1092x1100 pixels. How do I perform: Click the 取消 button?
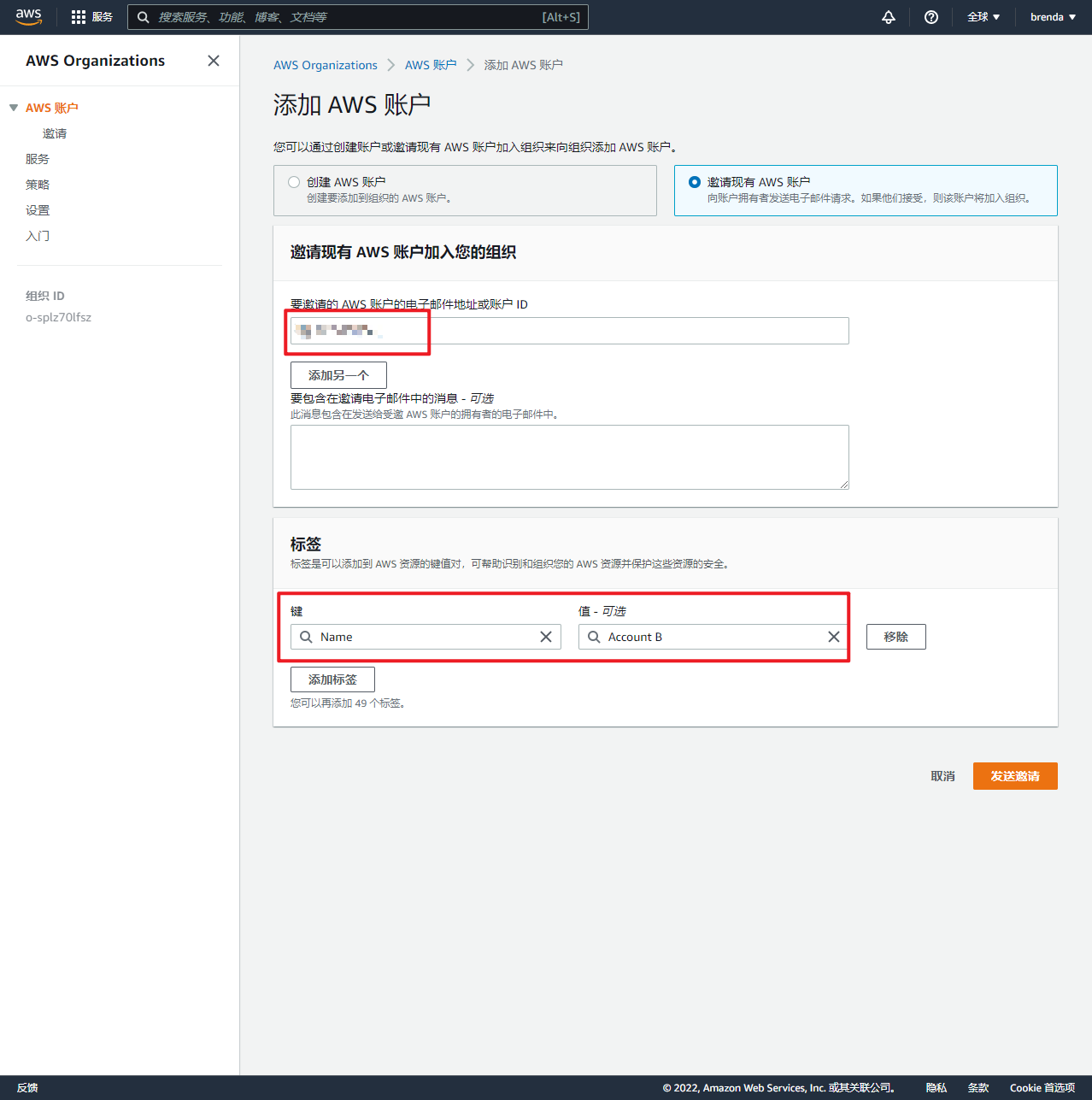pos(942,776)
